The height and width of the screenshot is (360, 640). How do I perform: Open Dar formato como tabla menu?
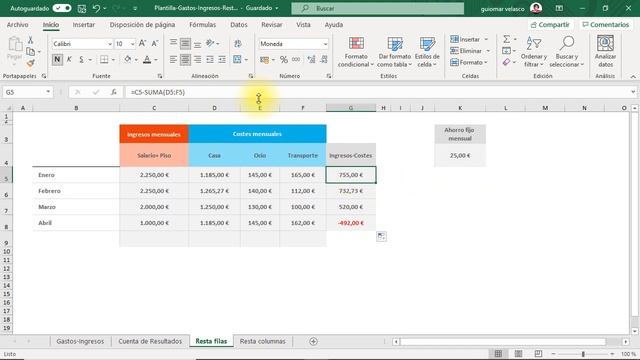coord(395,52)
